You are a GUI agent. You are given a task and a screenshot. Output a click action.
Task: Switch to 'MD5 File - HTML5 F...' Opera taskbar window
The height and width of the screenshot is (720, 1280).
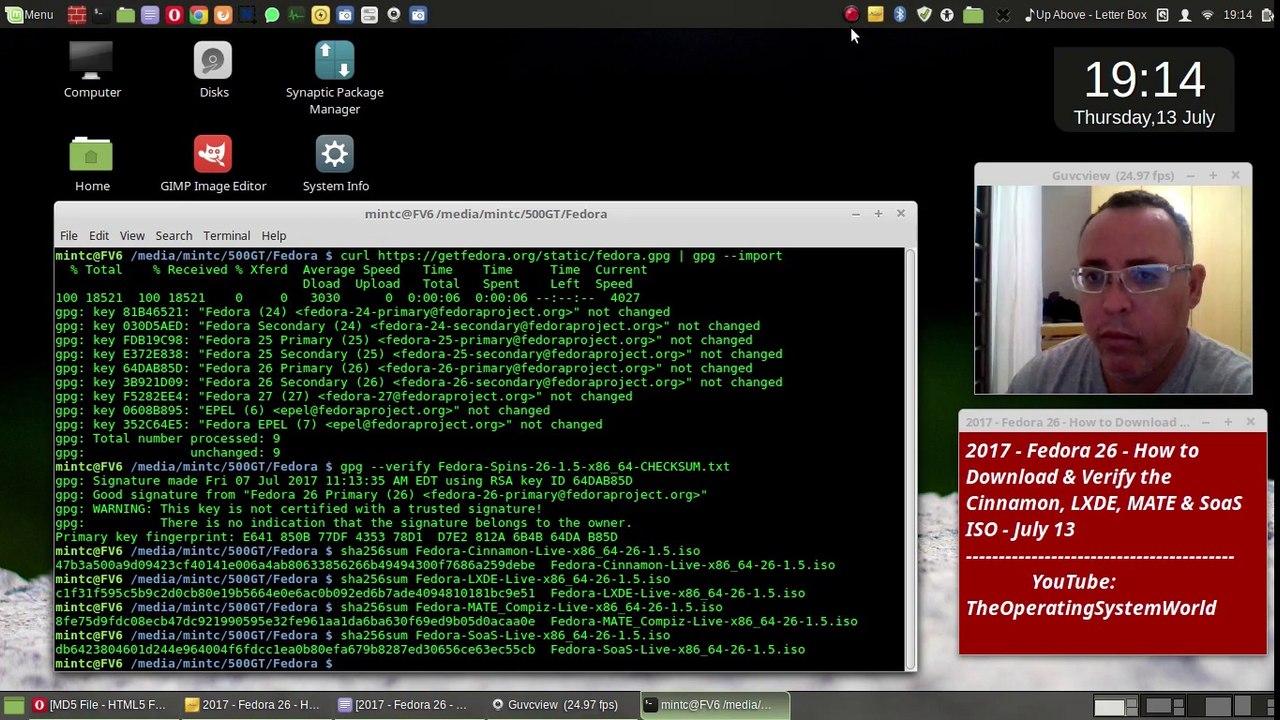[100, 705]
